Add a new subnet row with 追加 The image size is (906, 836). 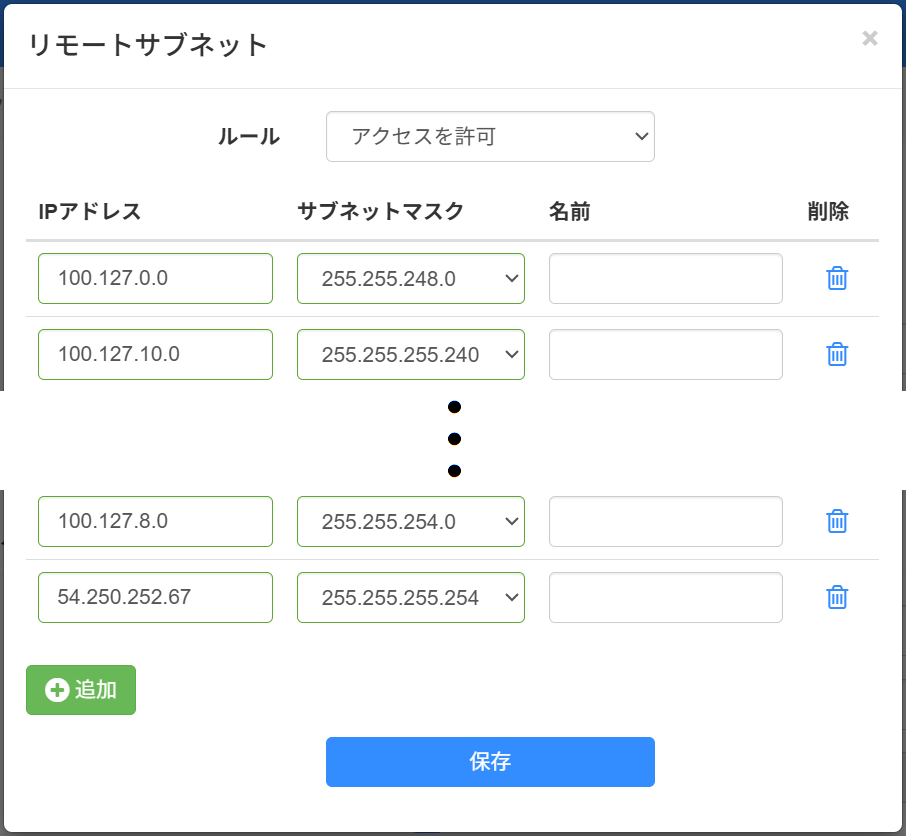click(x=81, y=690)
